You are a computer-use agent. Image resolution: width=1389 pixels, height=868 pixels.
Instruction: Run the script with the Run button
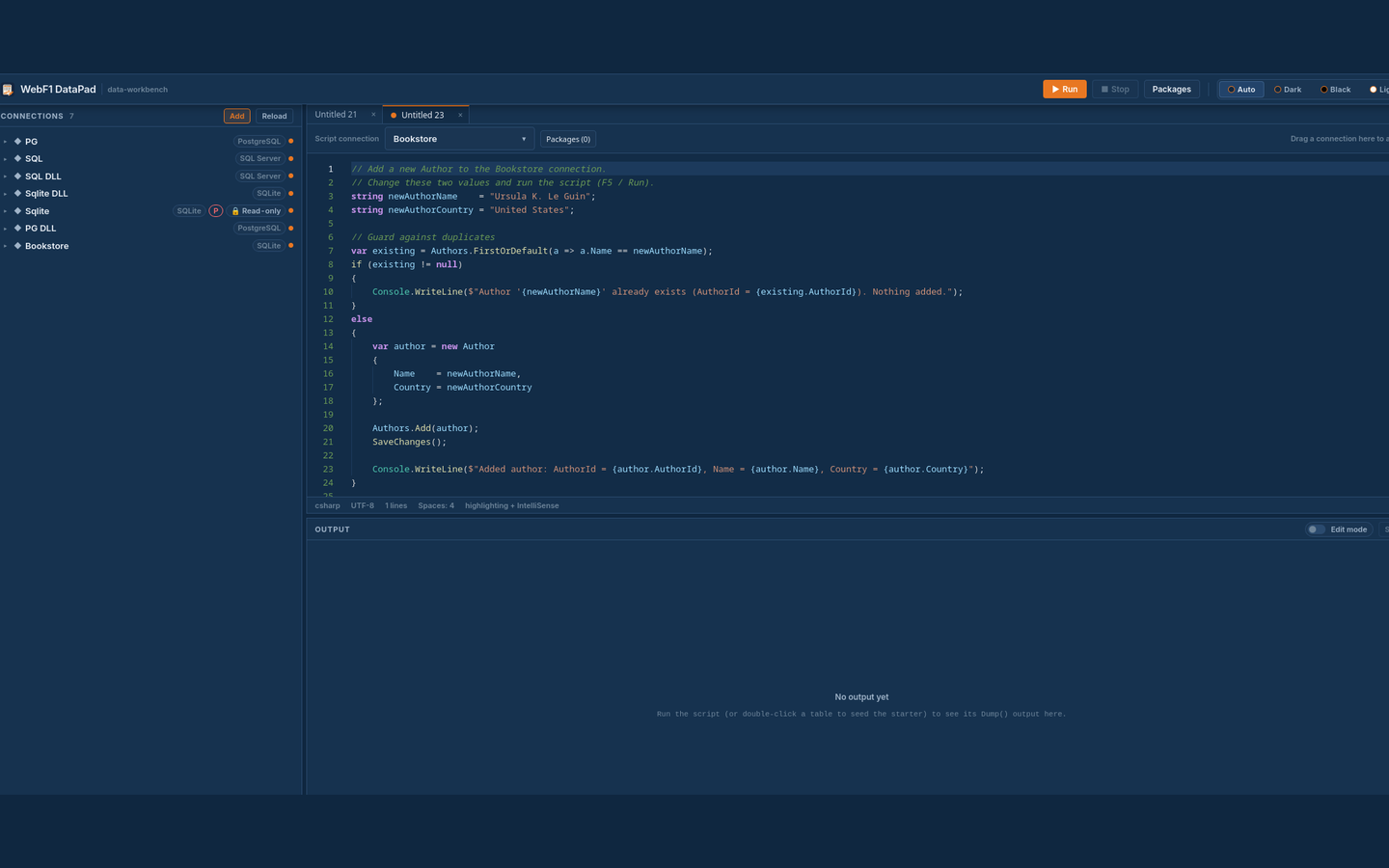(x=1065, y=90)
